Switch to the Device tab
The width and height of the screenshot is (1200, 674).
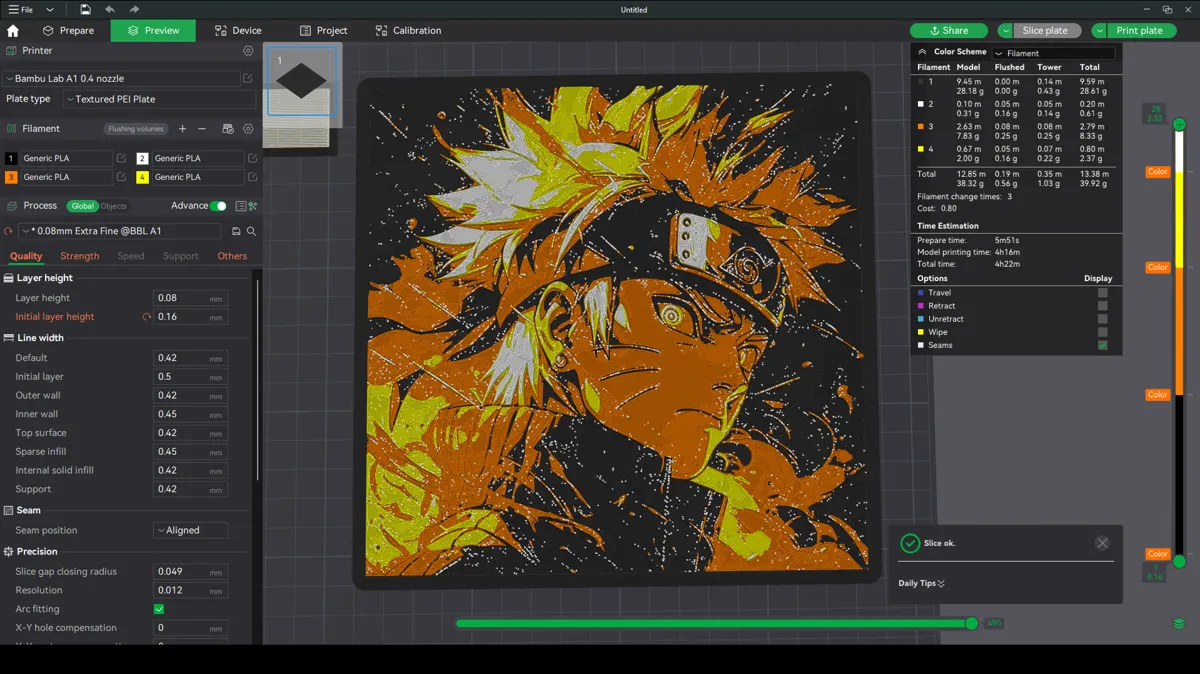pos(237,31)
